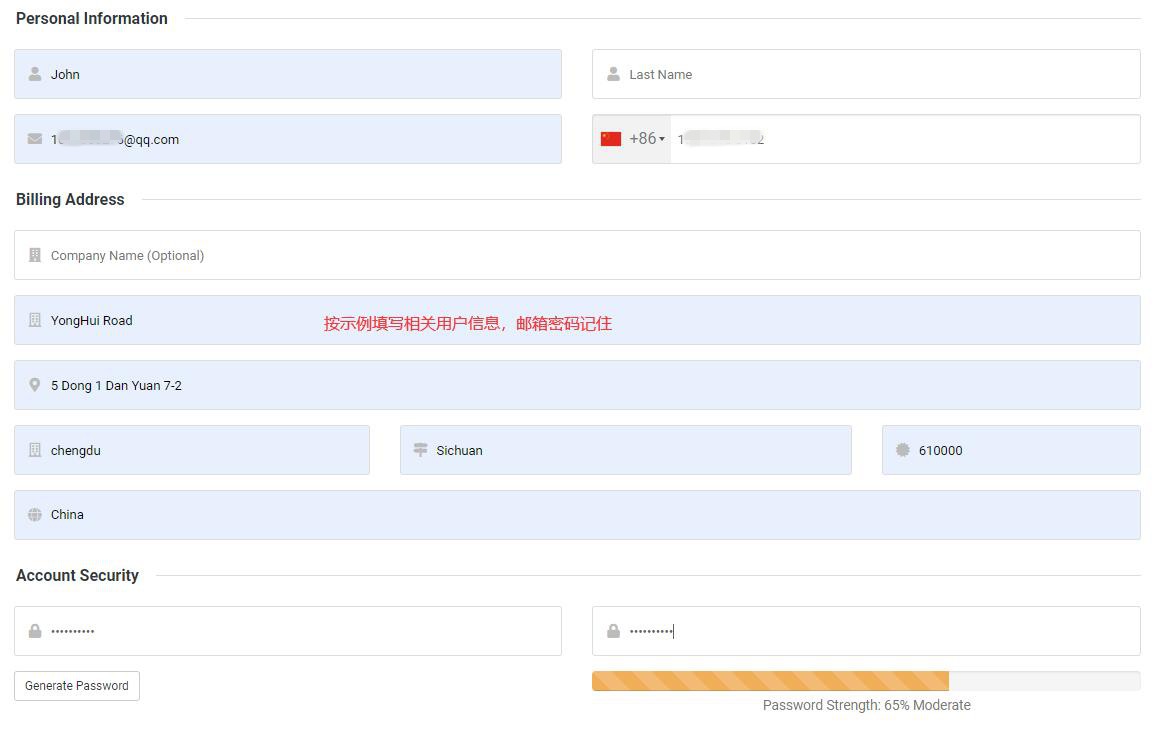The height and width of the screenshot is (735, 1155).
Task: Click the lock icon in the confirm password field
Action: [612, 630]
